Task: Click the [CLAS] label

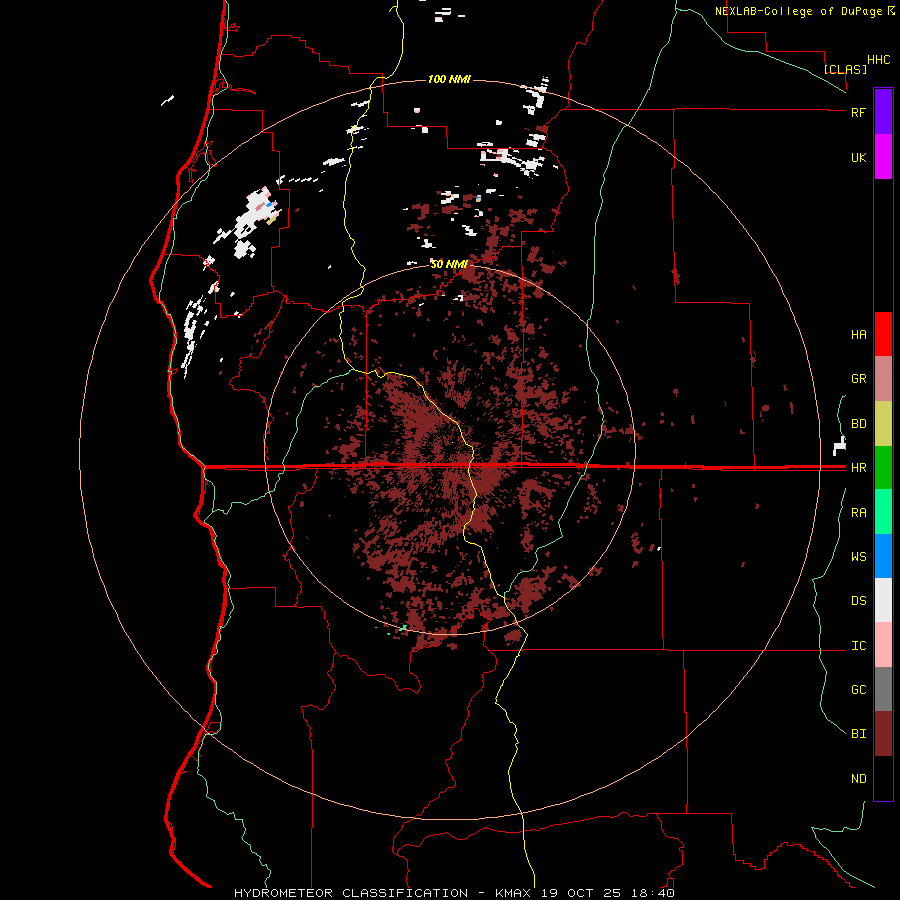Action: 845,69
